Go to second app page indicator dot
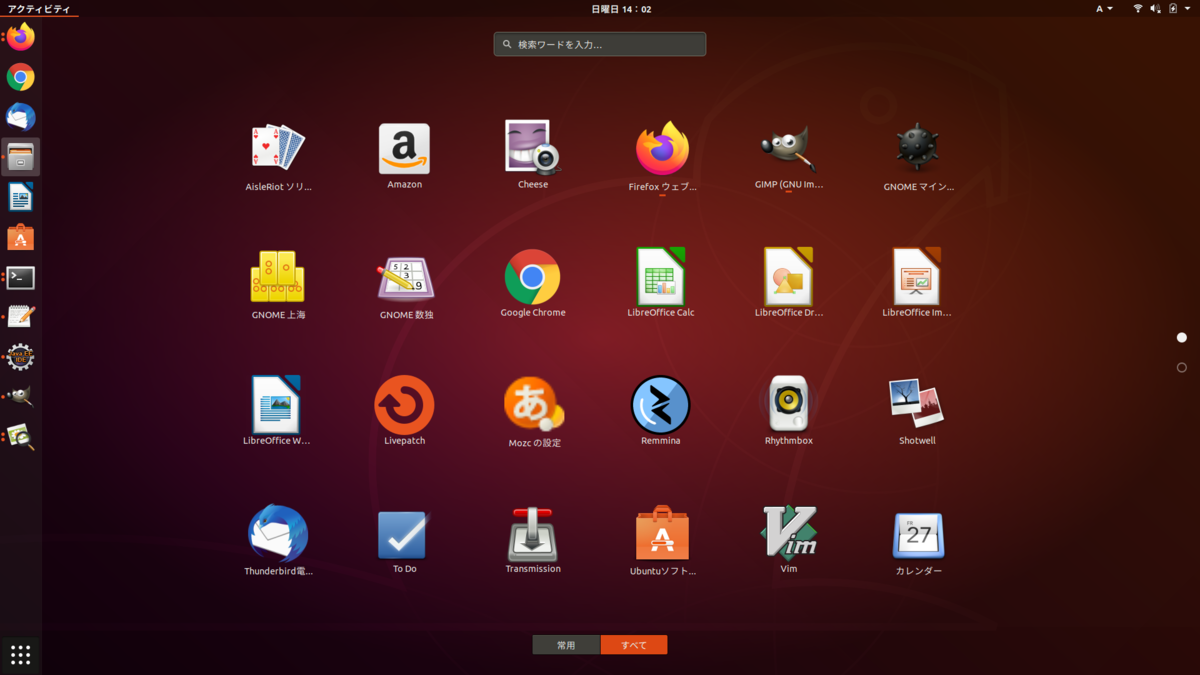Viewport: 1200px width, 675px height. [x=1182, y=368]
